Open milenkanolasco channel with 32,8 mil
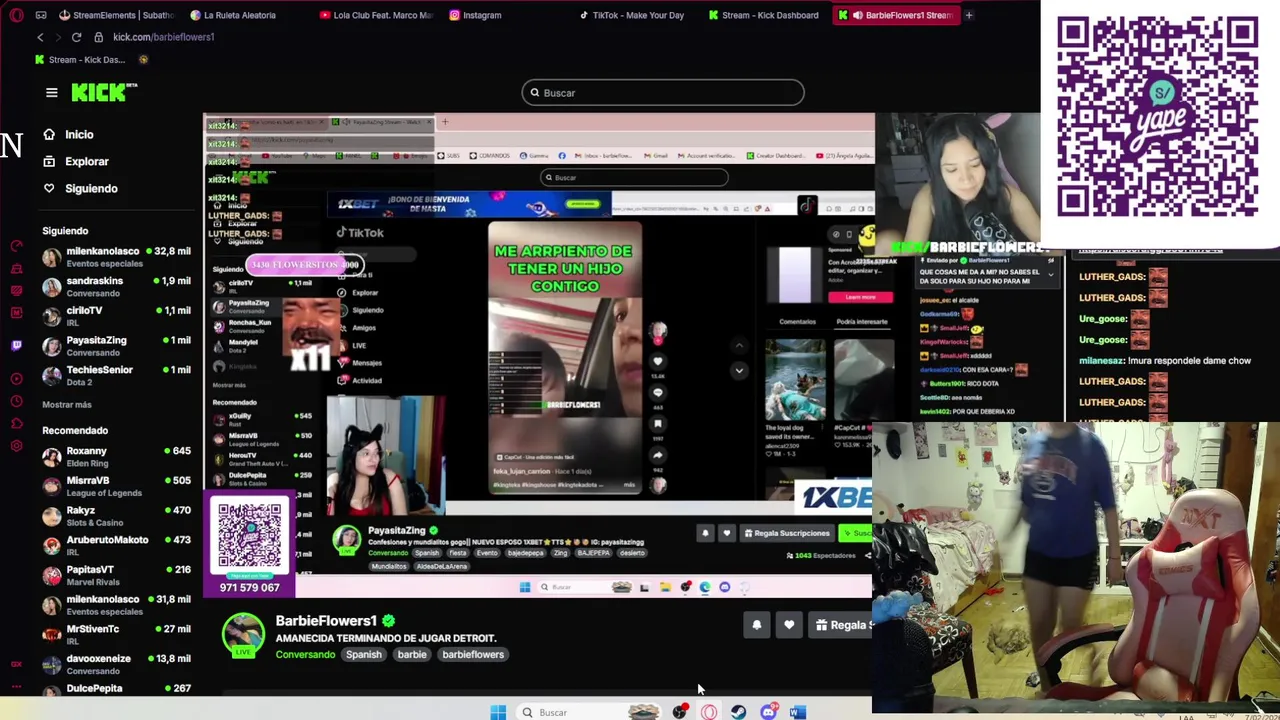Viewport: 1280px width, 720px height. (x=116, y=257)
